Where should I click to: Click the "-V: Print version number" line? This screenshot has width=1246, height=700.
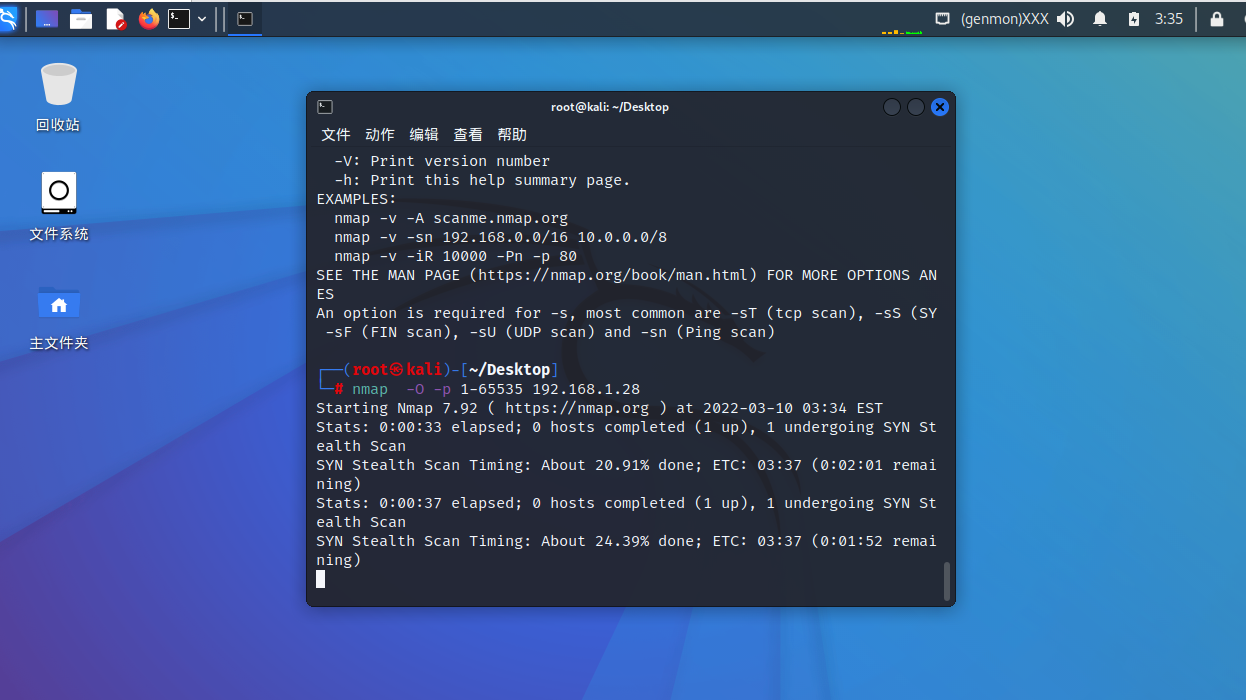coord(442,161)
